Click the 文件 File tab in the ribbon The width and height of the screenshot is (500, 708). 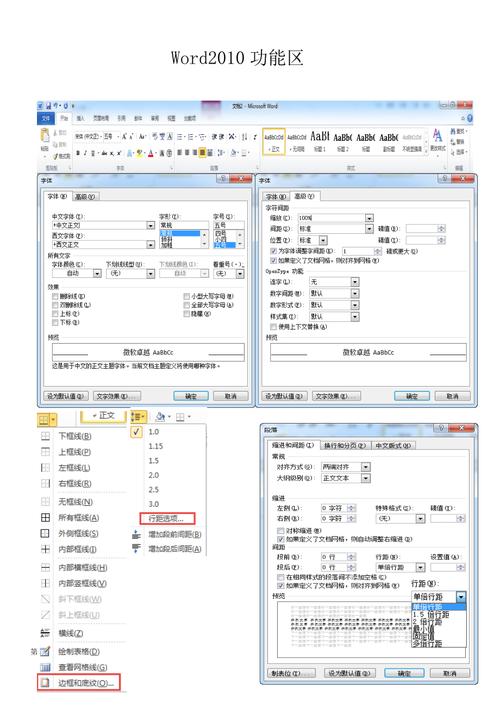point(46,118)
